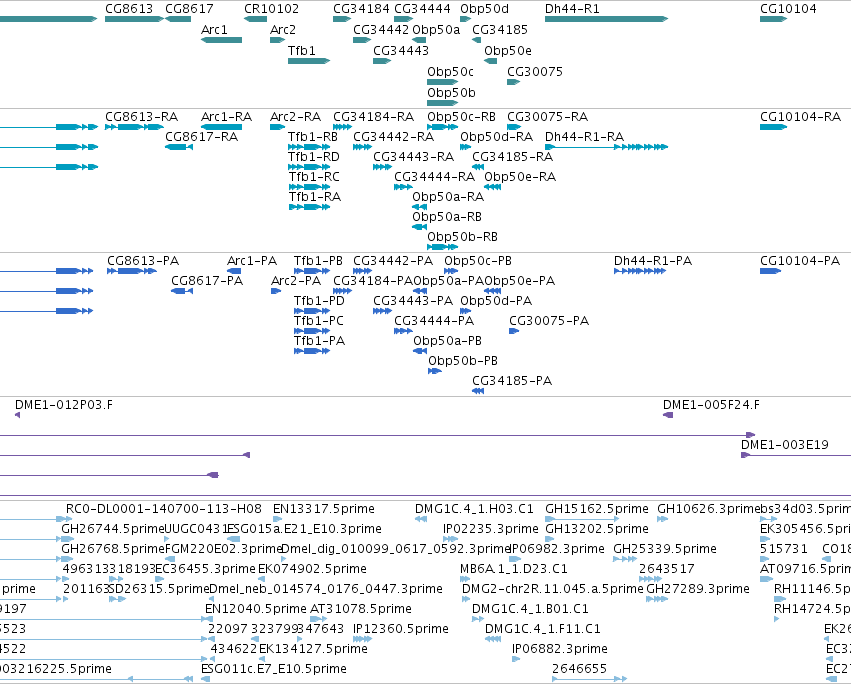Open protein Arc2-PA
Screen dimensions: 851x684
[276, 291]
